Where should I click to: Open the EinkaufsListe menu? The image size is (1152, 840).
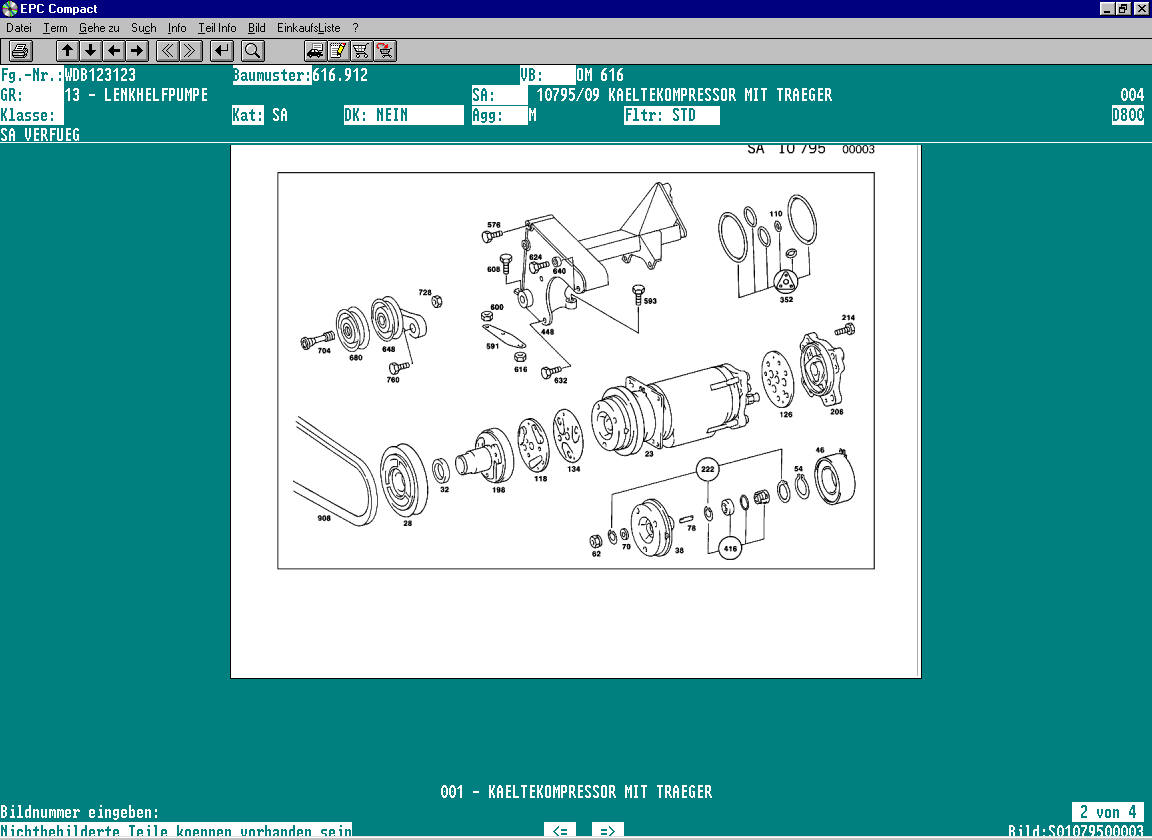coord(308,28)
